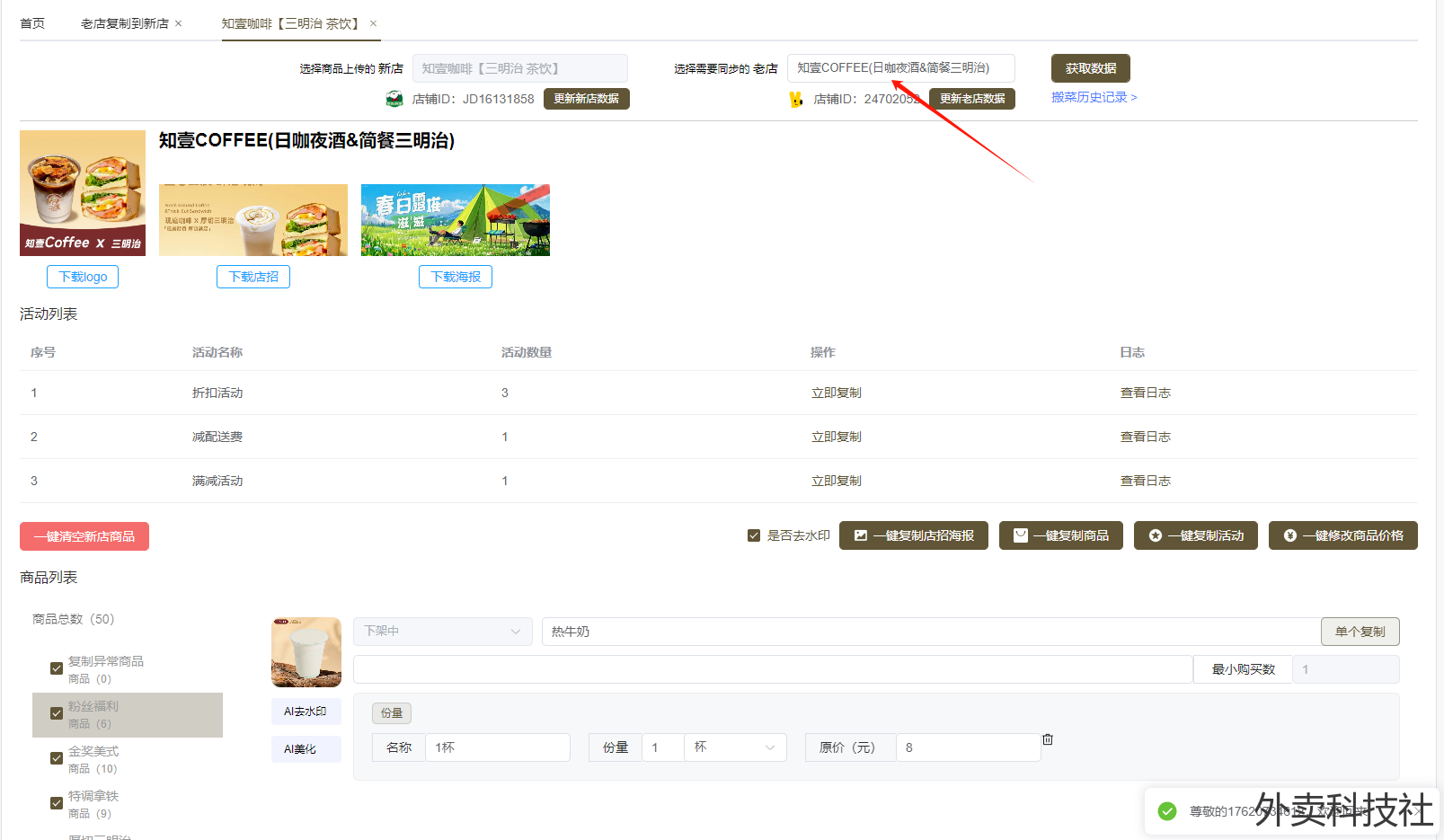Click the product name field 热牛奶
This screenshot has height=840, width=1444.
pyautogui.click(x=931, y=632)
